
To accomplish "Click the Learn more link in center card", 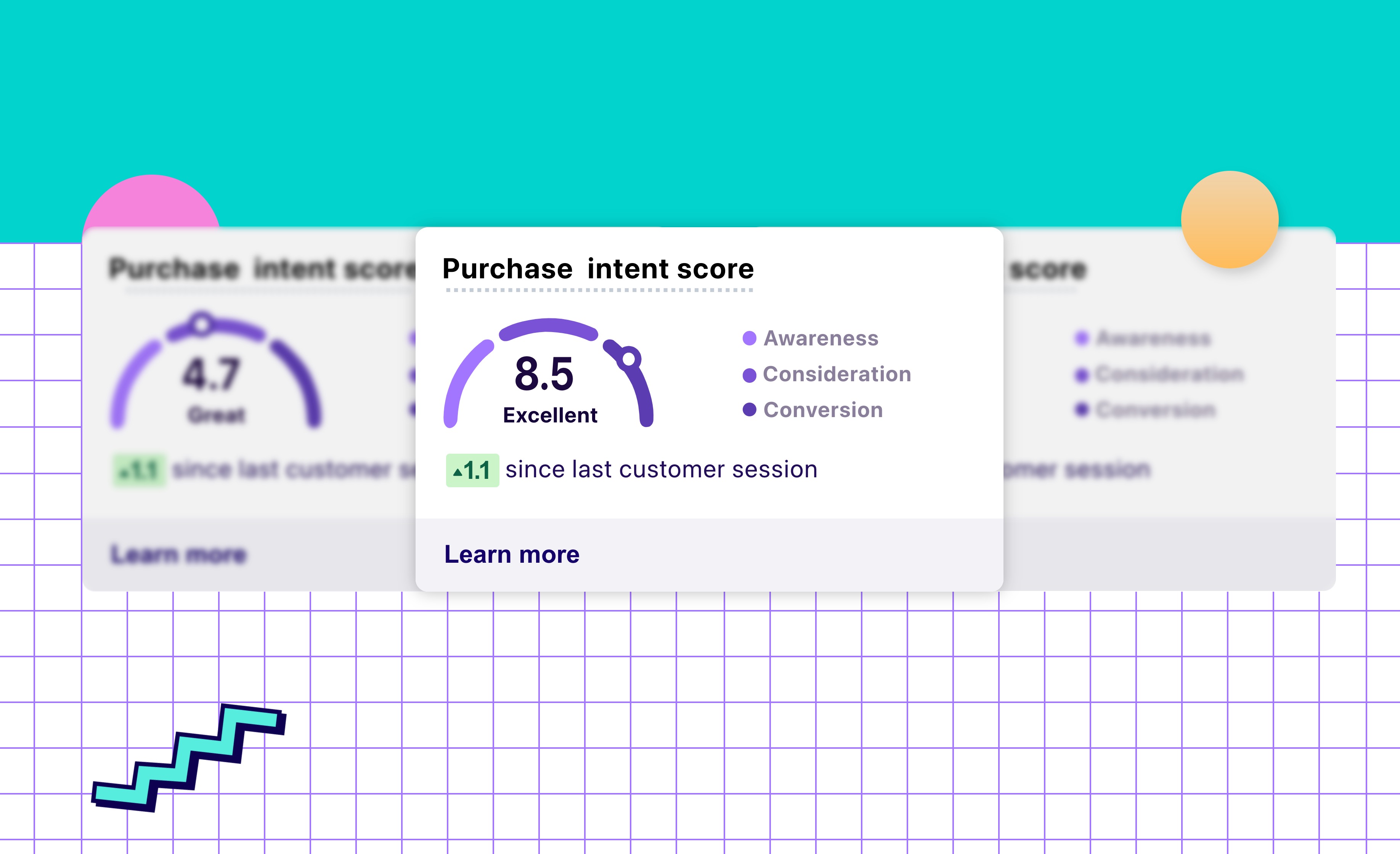I will [511, 554].
